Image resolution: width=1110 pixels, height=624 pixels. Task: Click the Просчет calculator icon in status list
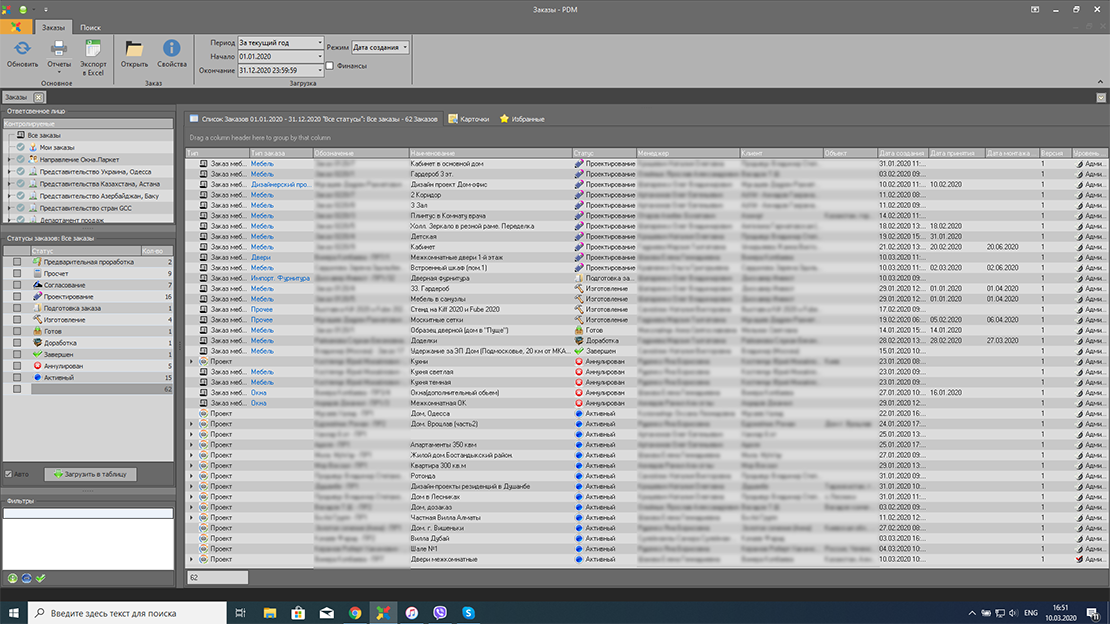[x=38, y=273]
